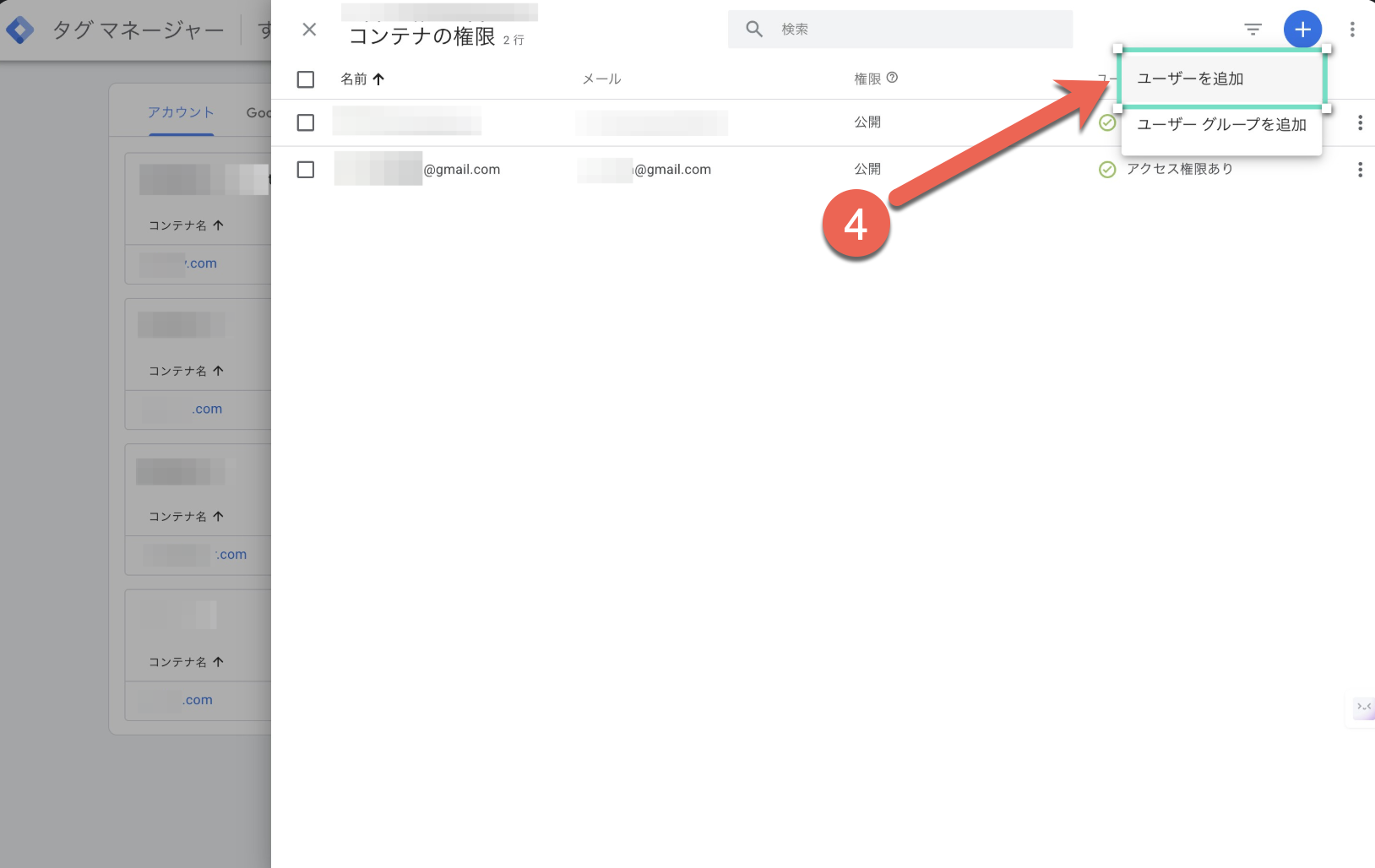The width and height of the screenshot is (1375, 868).
Task: Toggle the 名前 column sort arrow
Action: [379, 79]
